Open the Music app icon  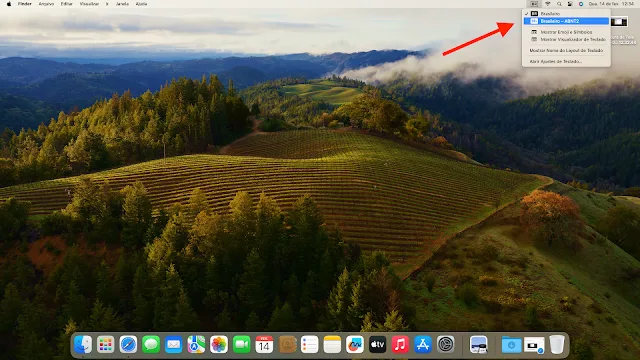[x=400, y=344]
